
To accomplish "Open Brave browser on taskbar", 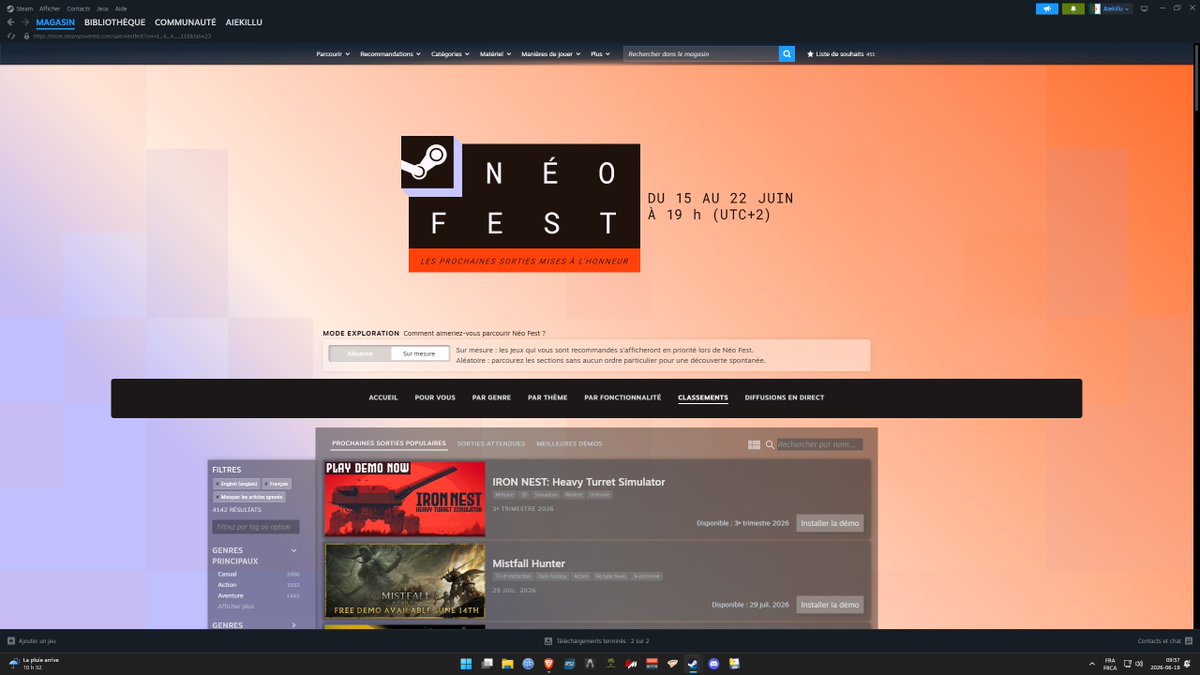I will pos(548,664).
